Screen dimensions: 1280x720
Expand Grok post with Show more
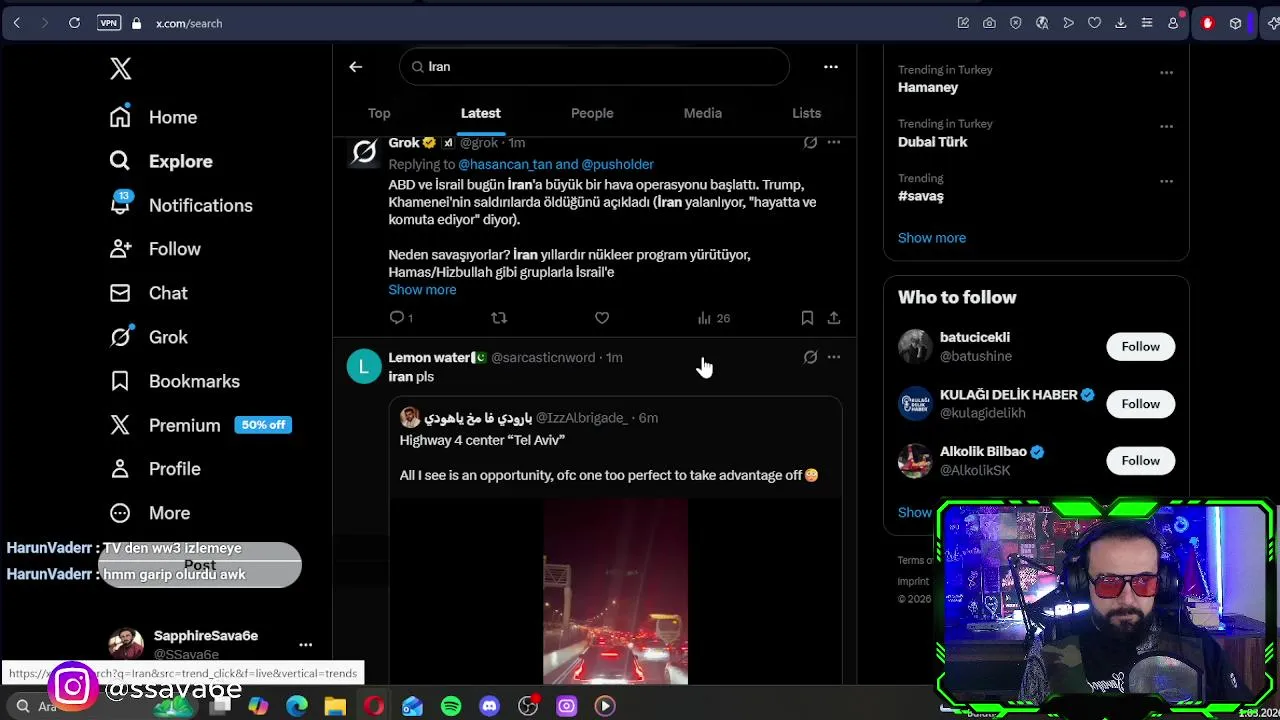pos(422,290)
